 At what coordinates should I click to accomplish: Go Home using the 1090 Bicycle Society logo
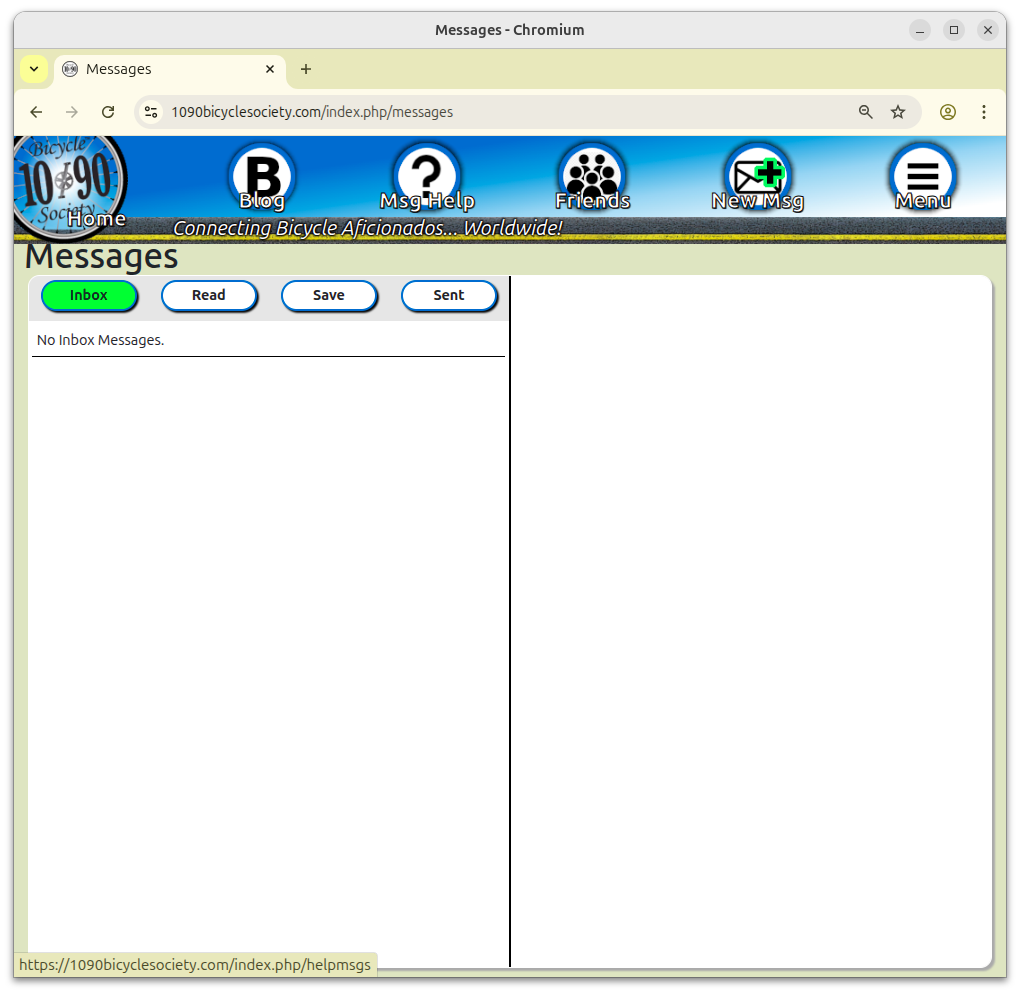coord(69,176)
